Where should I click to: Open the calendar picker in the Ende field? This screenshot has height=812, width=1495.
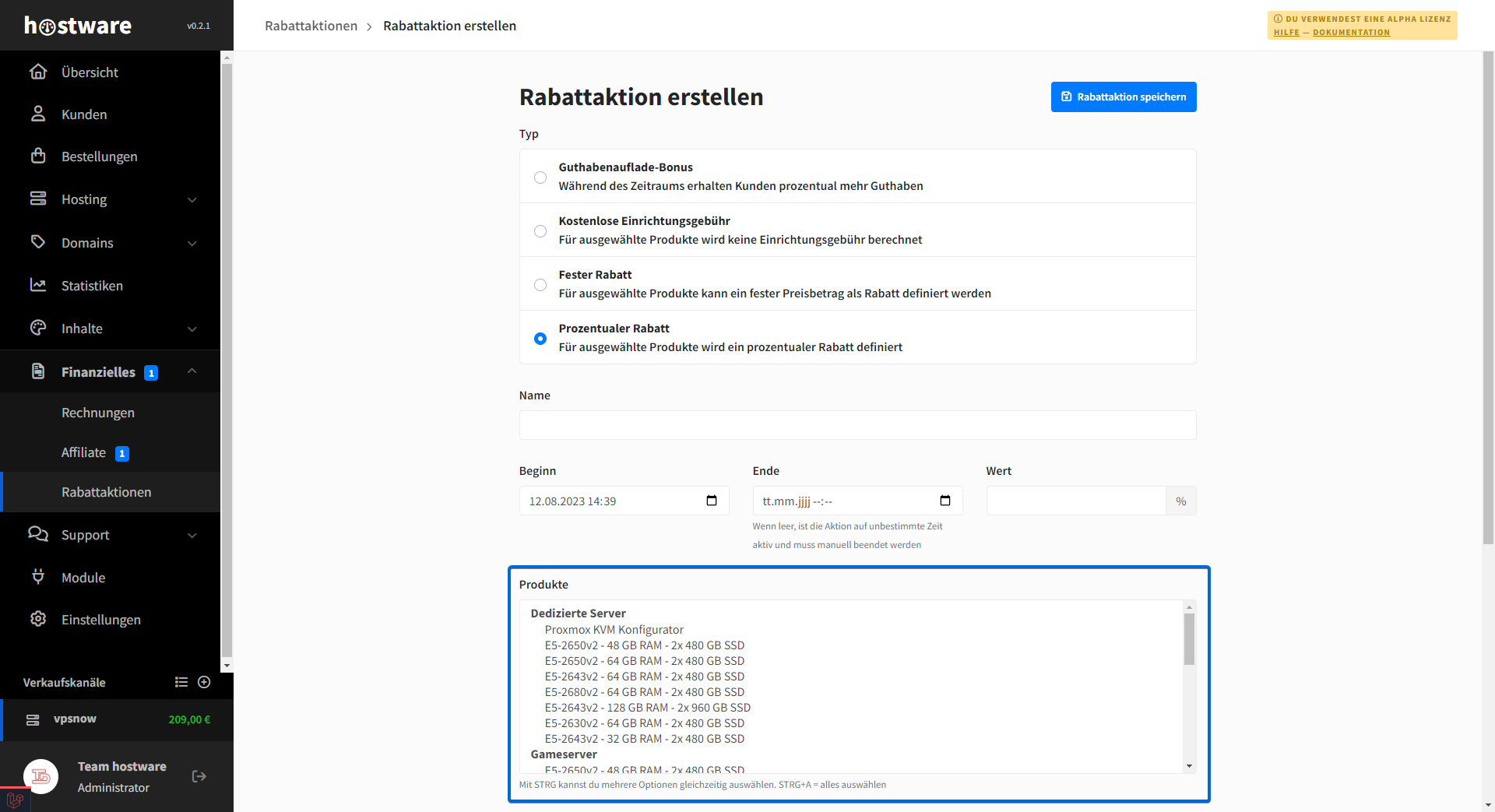944,501
